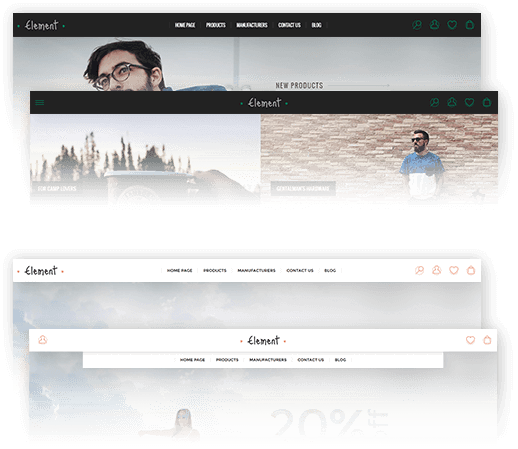This screenshot has width=518, height=449.
Task: Select BLOG in upper white header menu
Action: click(330, 270)
